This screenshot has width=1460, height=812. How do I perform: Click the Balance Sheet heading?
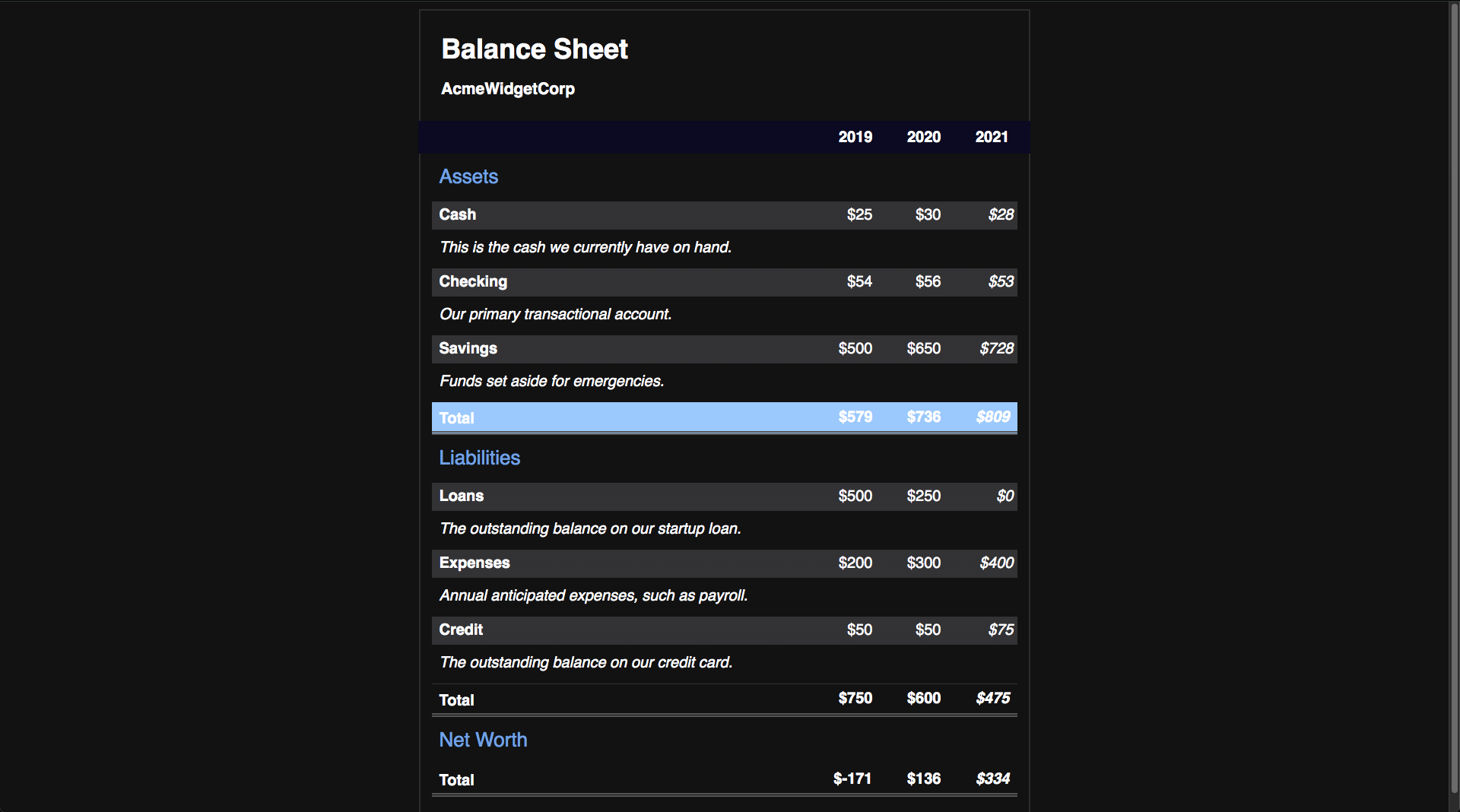[534, 49]
